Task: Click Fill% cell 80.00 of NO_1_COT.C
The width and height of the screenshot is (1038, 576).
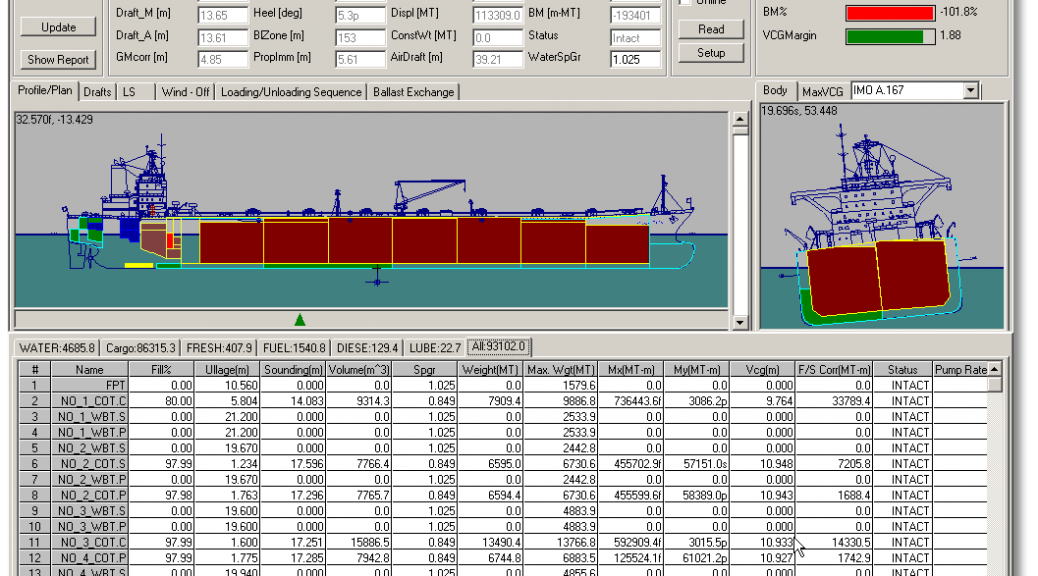Action: click(162, 401)
